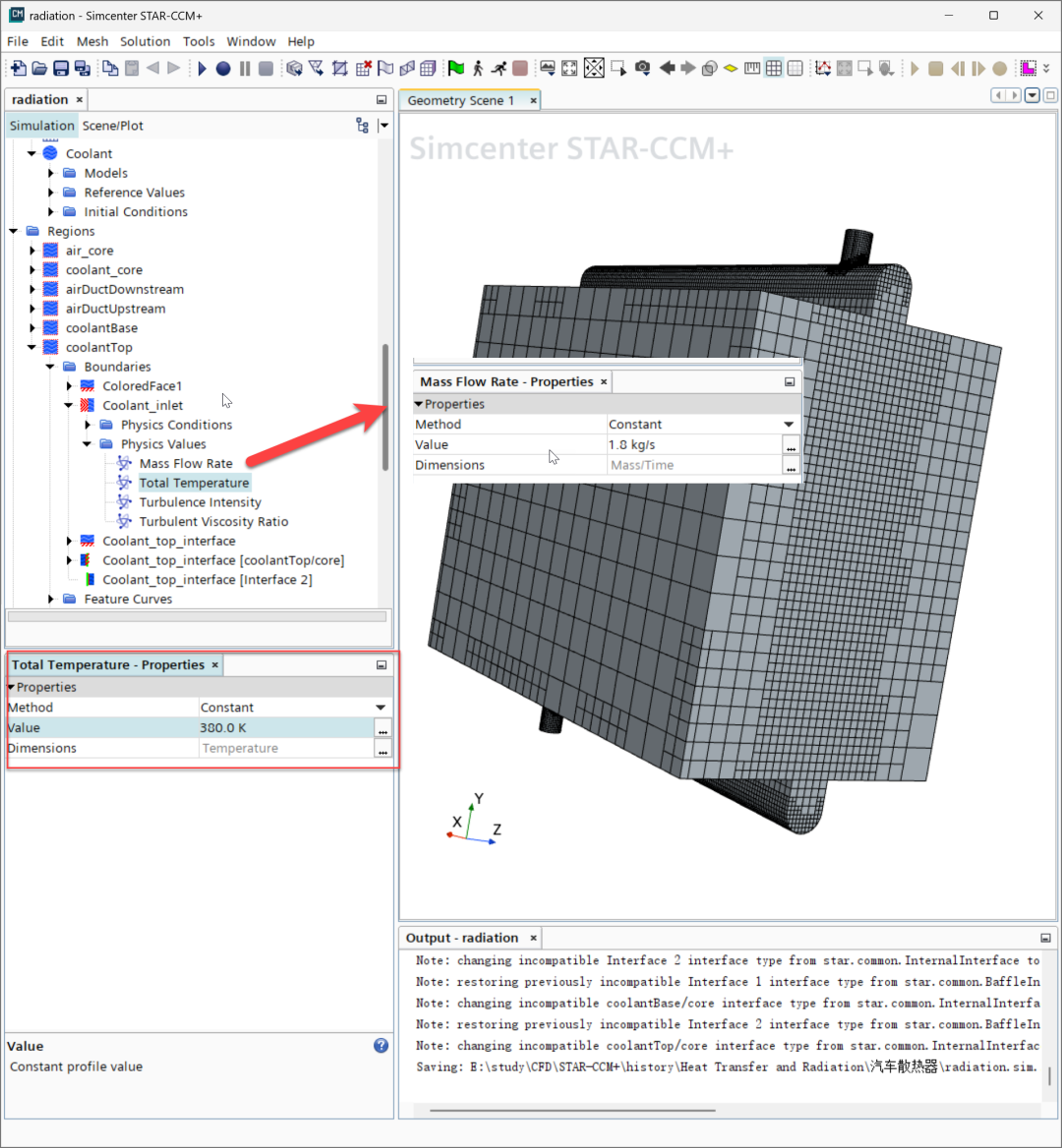The height and width of the screenshot is (1148, 1062).
Task: Toggle the light grid icon in toolbar
Action: pos(796,68)
